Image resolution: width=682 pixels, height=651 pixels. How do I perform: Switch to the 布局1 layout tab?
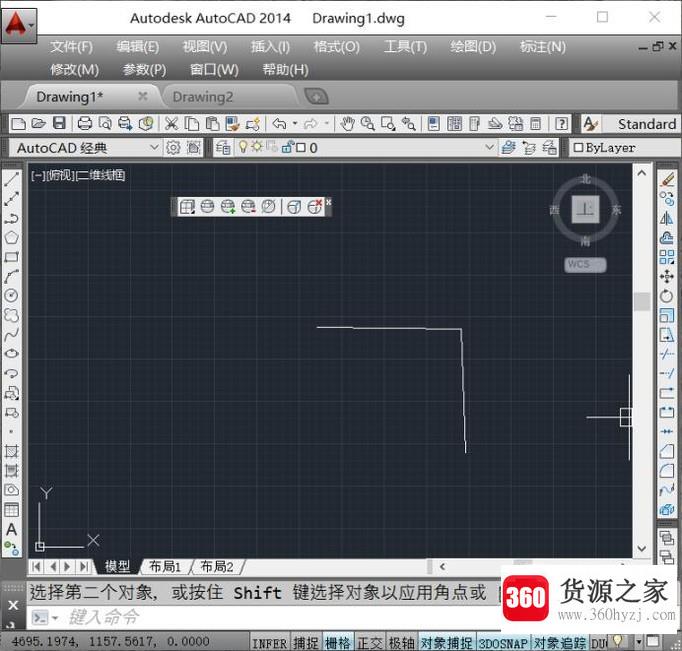(165, 566)
